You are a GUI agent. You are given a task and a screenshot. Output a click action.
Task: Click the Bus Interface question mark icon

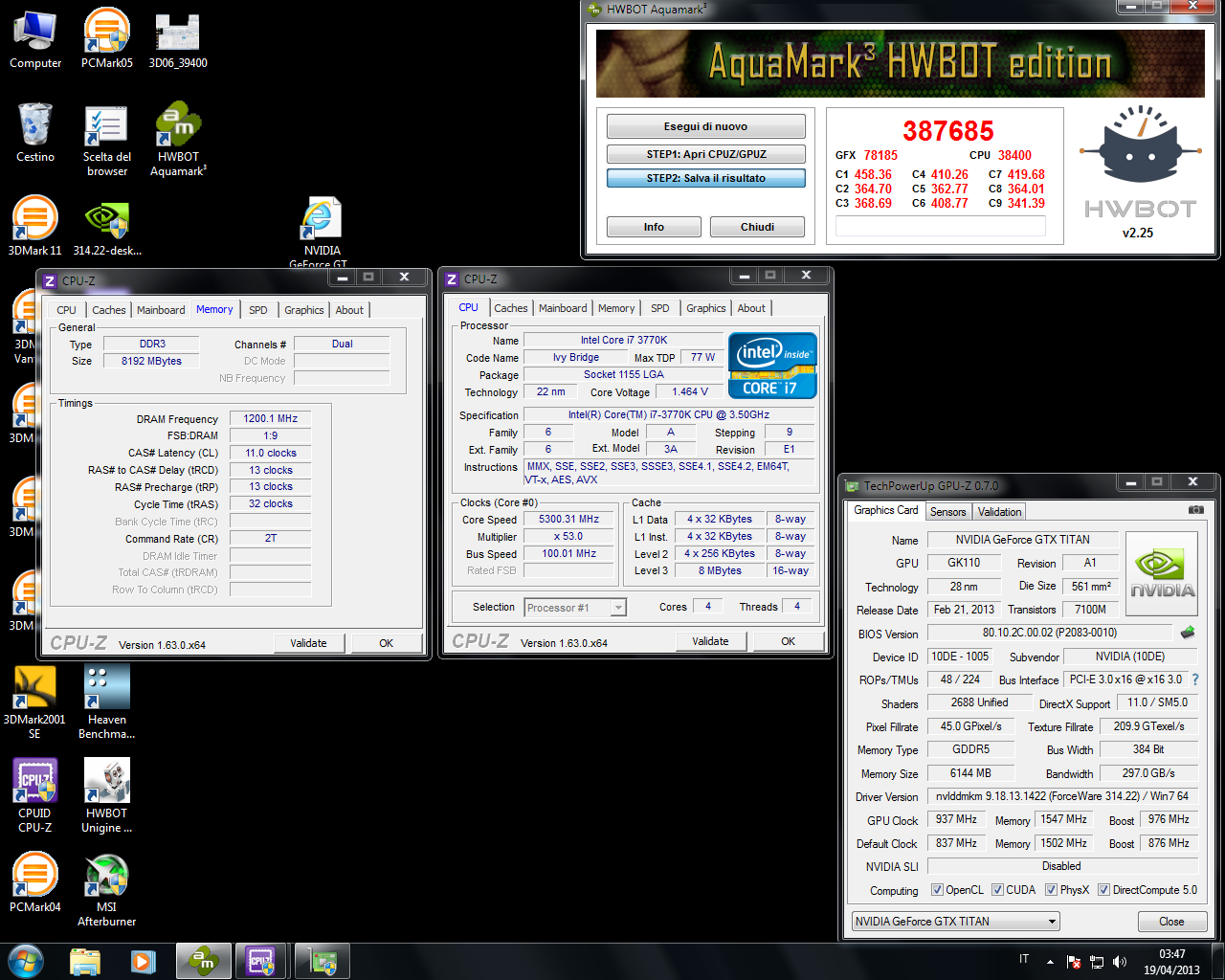(1194, 679)
